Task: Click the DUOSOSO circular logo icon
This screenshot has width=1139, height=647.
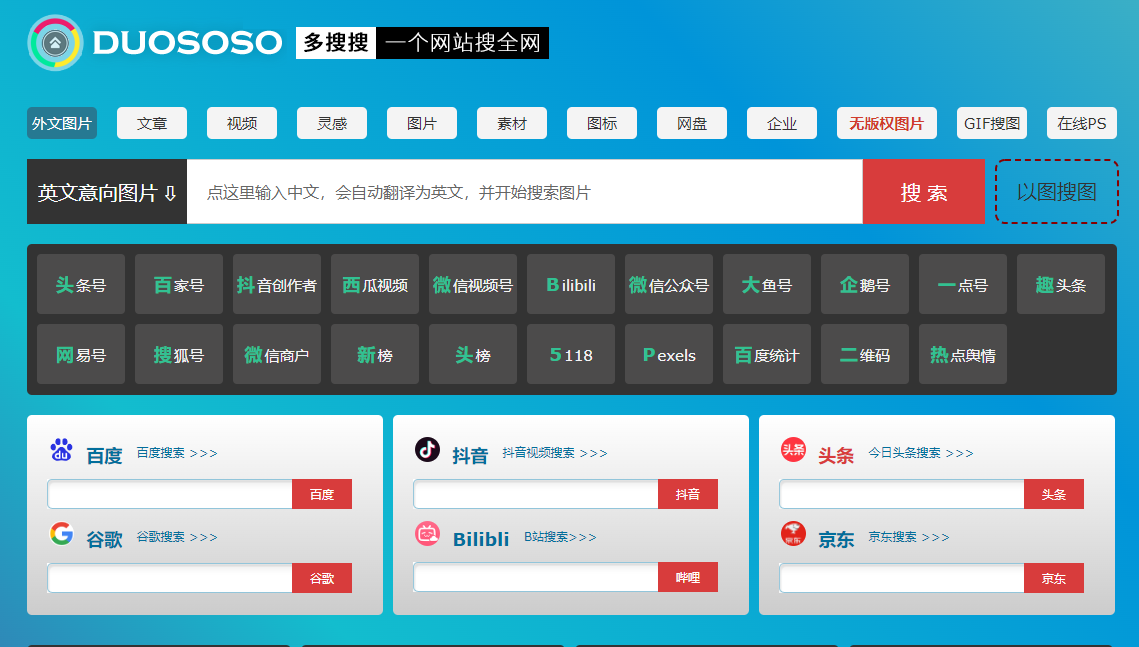Action: 56,43
